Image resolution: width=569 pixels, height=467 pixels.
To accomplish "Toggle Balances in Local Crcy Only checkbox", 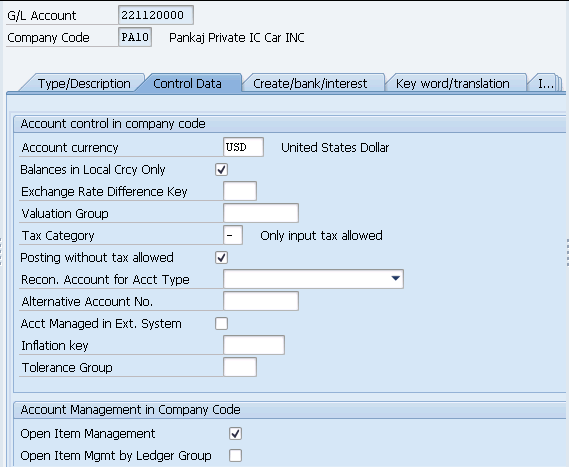I will tap(221, 169).
